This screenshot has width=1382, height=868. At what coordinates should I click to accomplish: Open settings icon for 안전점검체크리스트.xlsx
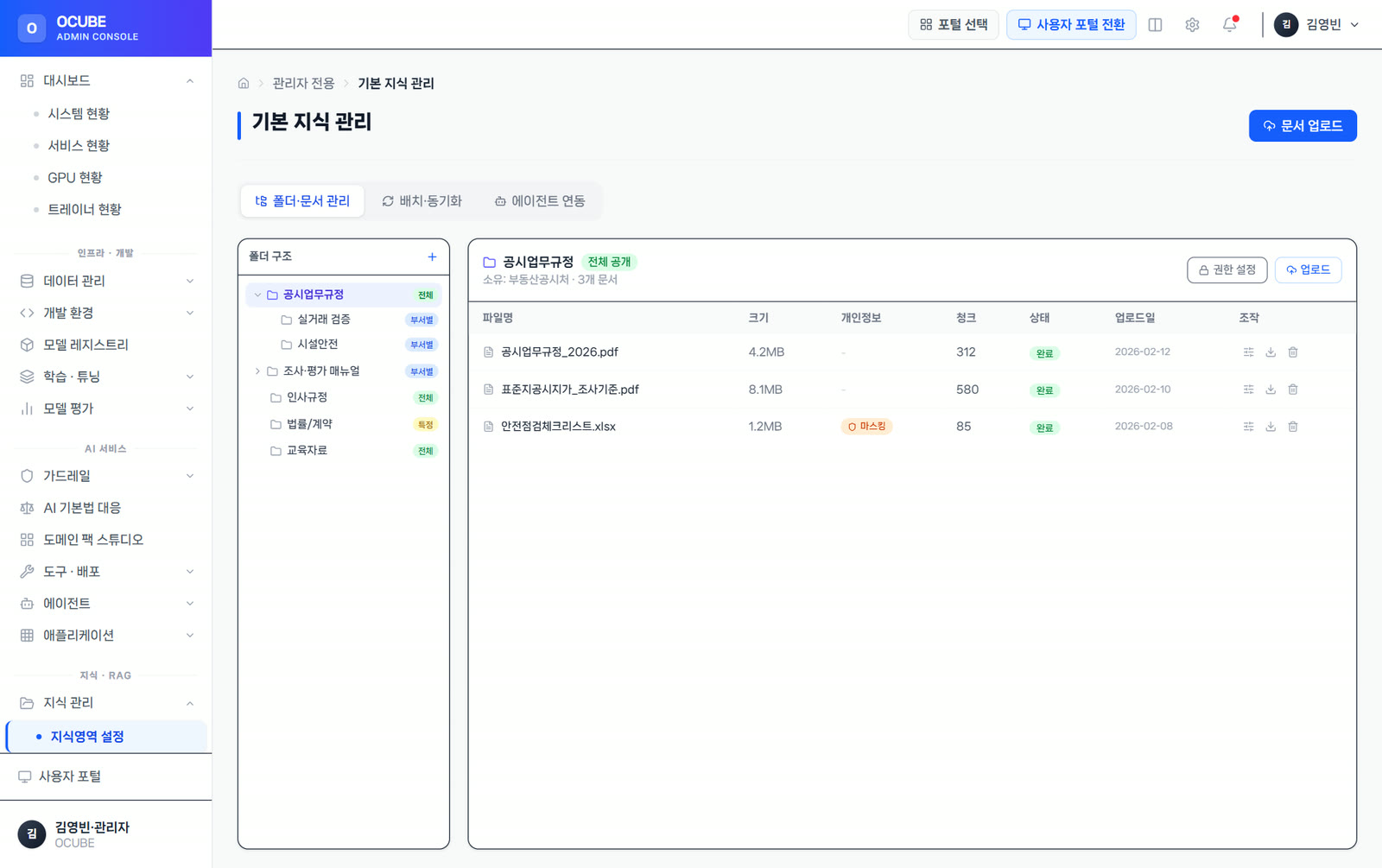(x=1248, y=427)
